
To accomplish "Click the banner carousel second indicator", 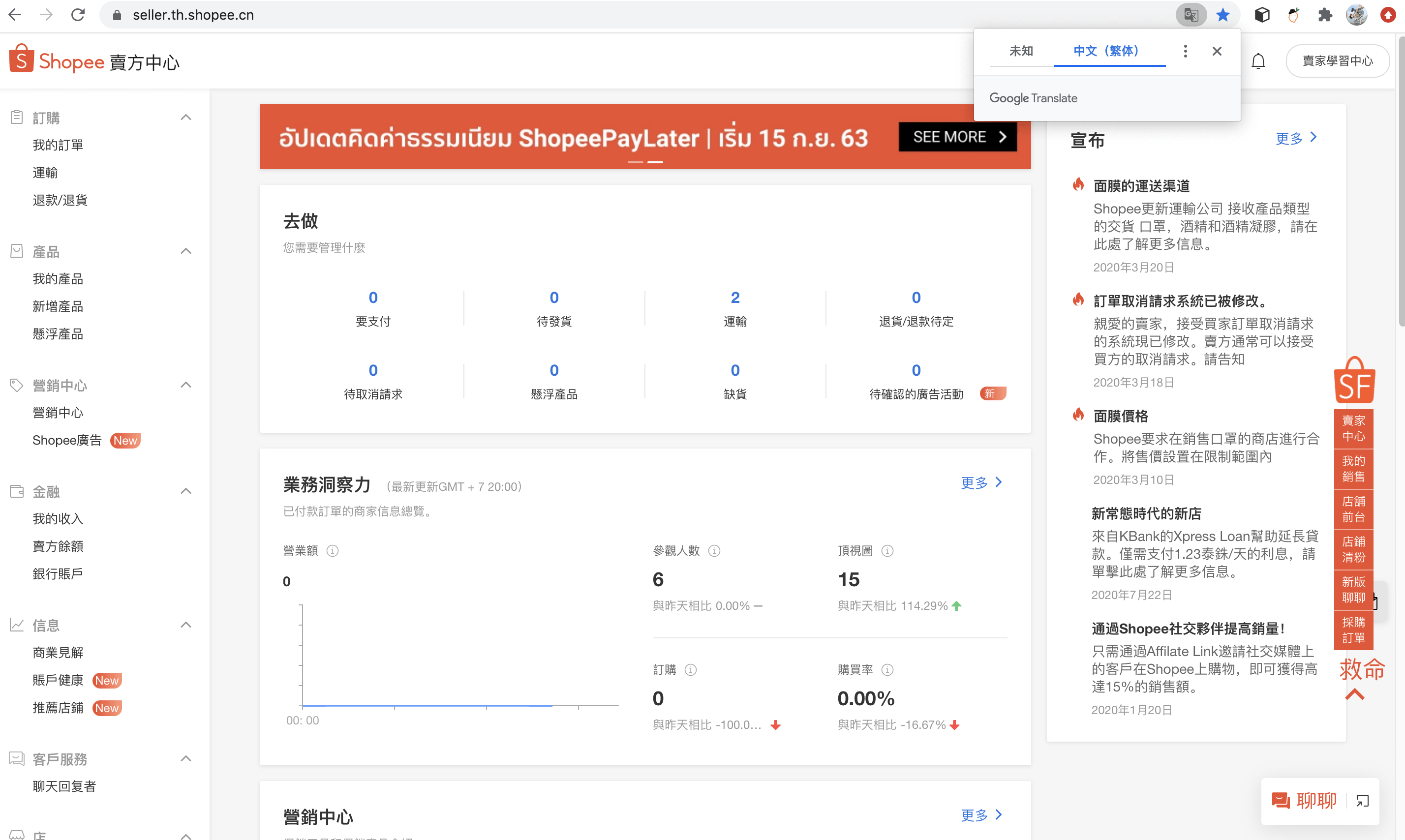I will [655, 162].
